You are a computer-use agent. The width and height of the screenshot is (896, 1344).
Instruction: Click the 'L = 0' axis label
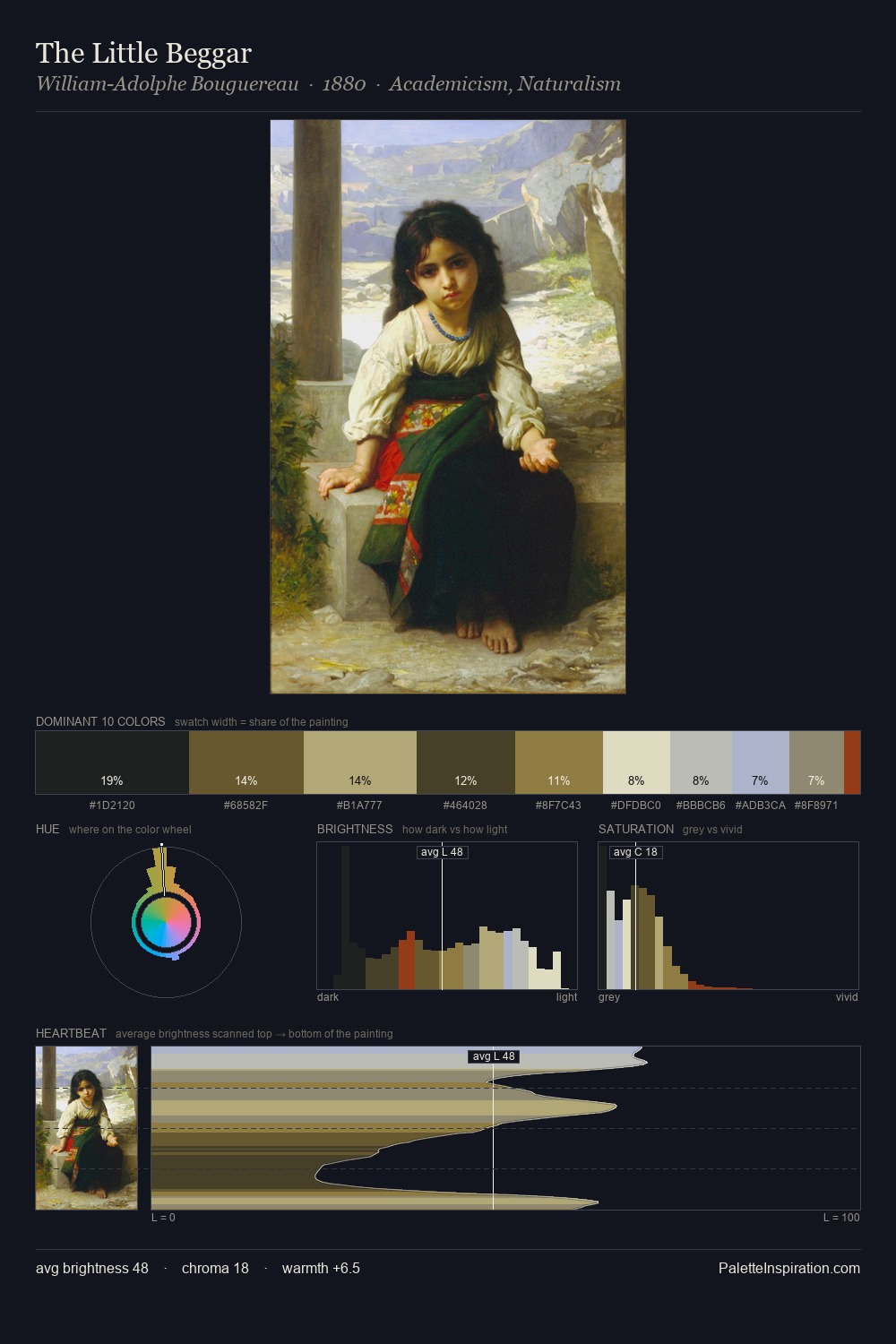coord(163,1218)
